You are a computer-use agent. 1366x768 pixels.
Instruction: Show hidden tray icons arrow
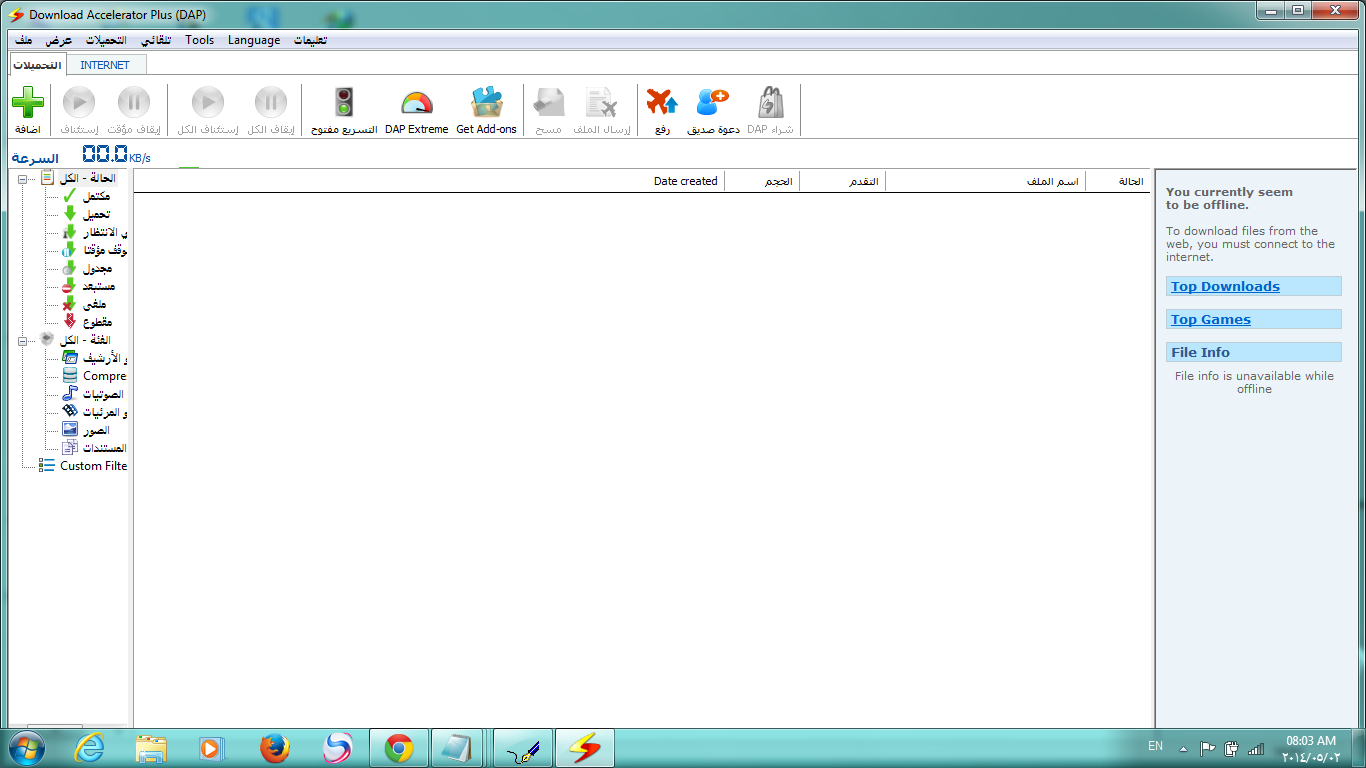1184,748
